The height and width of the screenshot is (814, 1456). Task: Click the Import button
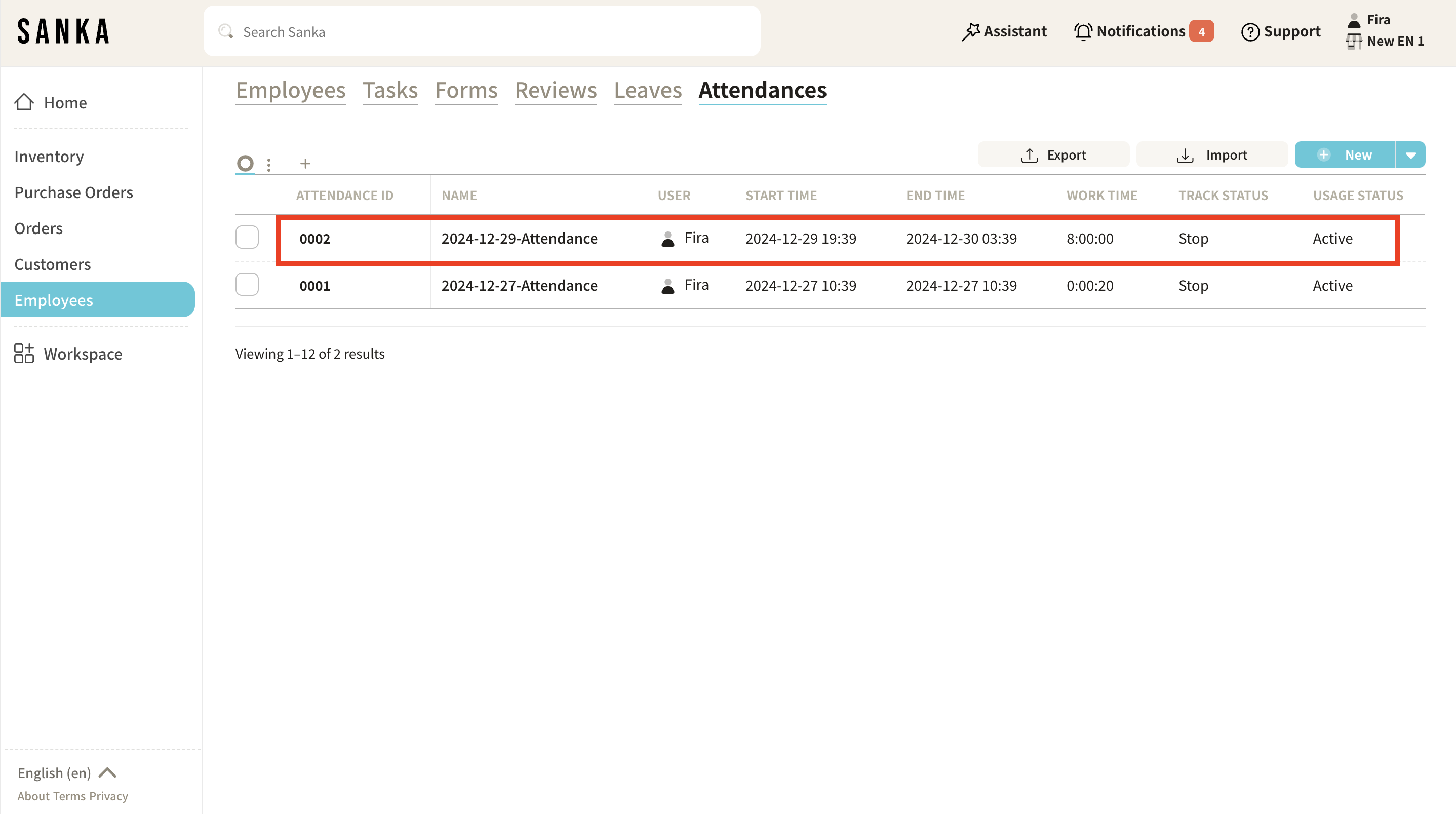(1212, 155)
